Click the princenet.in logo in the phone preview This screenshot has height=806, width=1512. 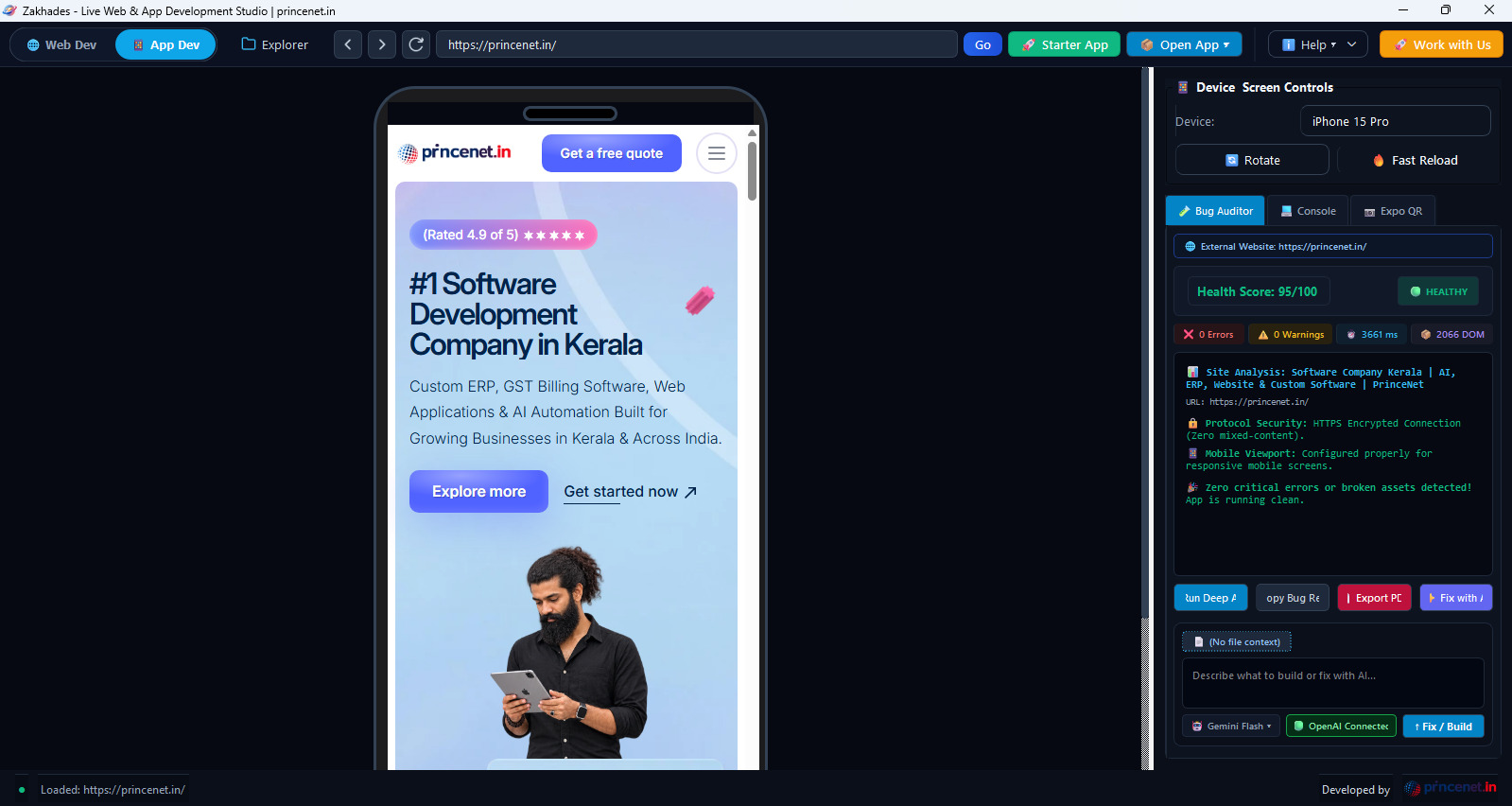coord(455,152)
